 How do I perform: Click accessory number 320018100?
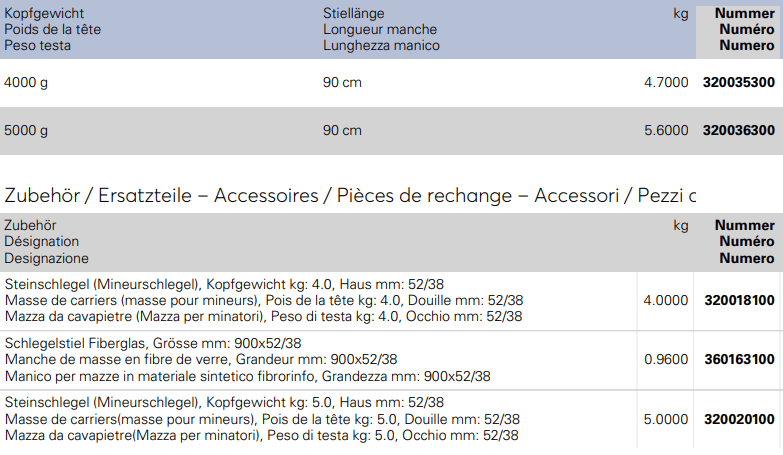739,300
